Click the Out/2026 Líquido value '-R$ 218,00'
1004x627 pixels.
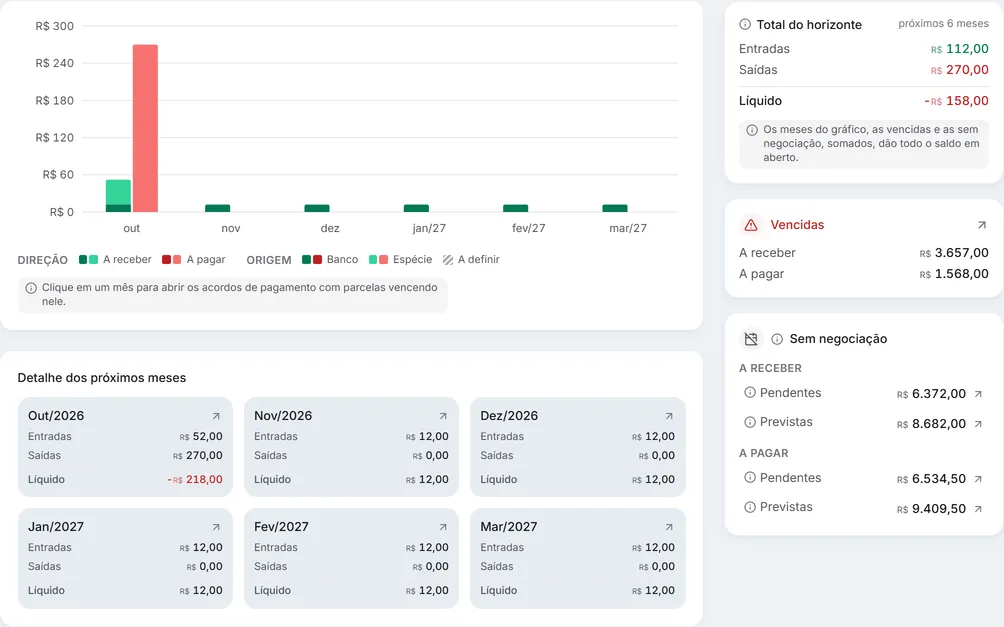tap(195, 480)
